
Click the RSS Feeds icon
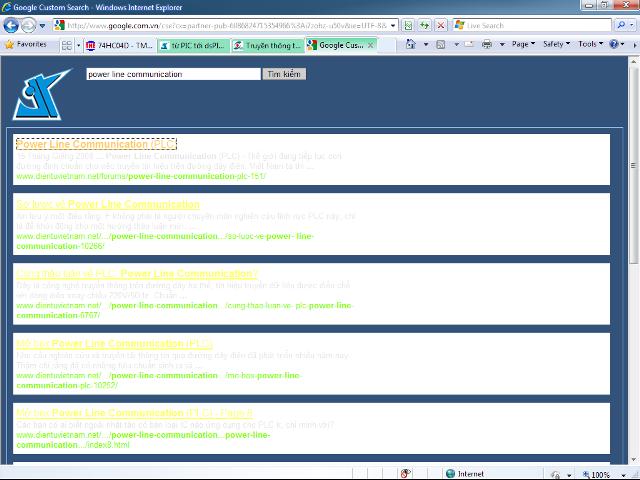click(x=441, y=44)
